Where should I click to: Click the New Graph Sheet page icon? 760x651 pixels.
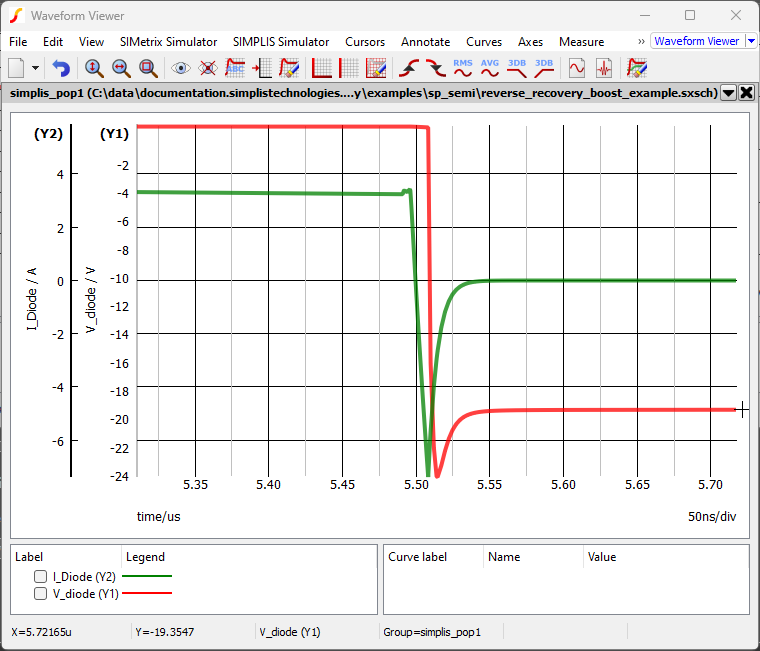16,68
